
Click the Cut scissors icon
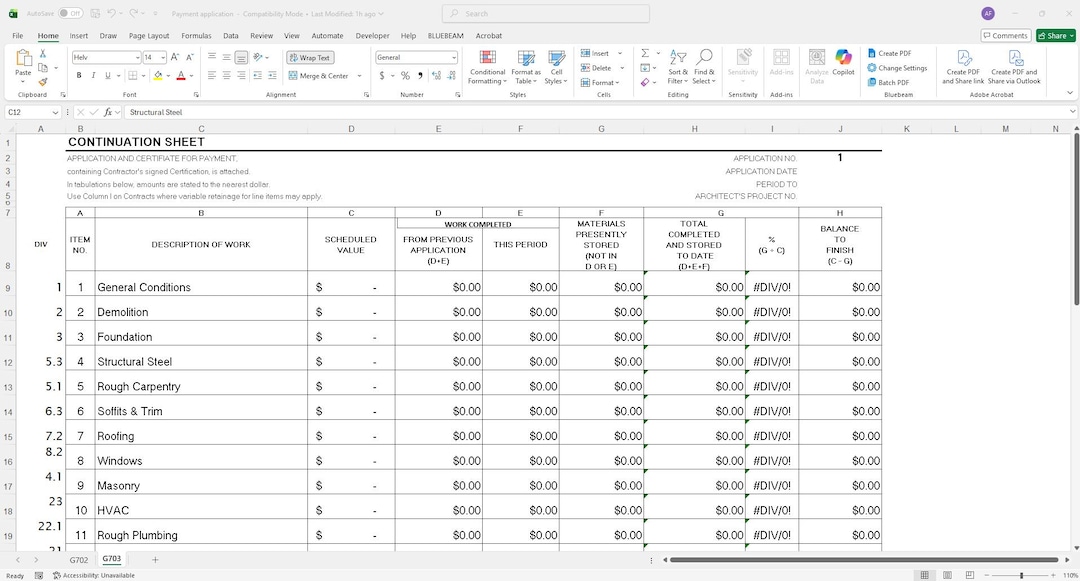point(43,53)
